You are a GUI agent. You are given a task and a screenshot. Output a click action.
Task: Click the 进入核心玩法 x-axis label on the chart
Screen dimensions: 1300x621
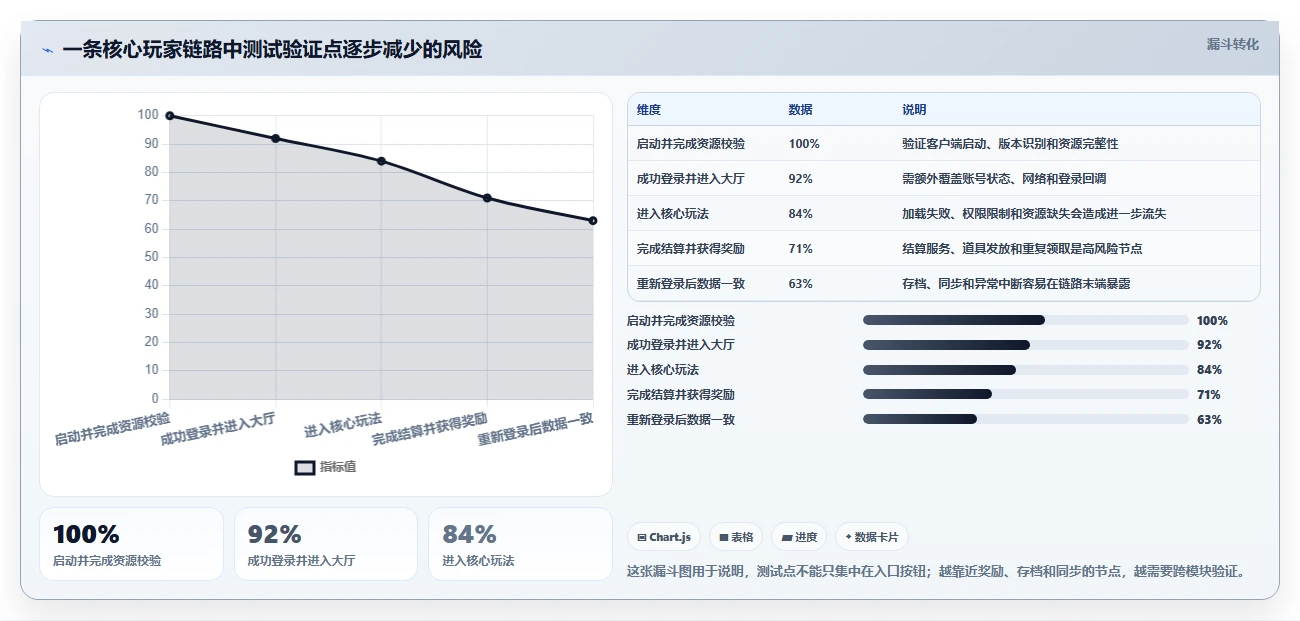[345, 426]
